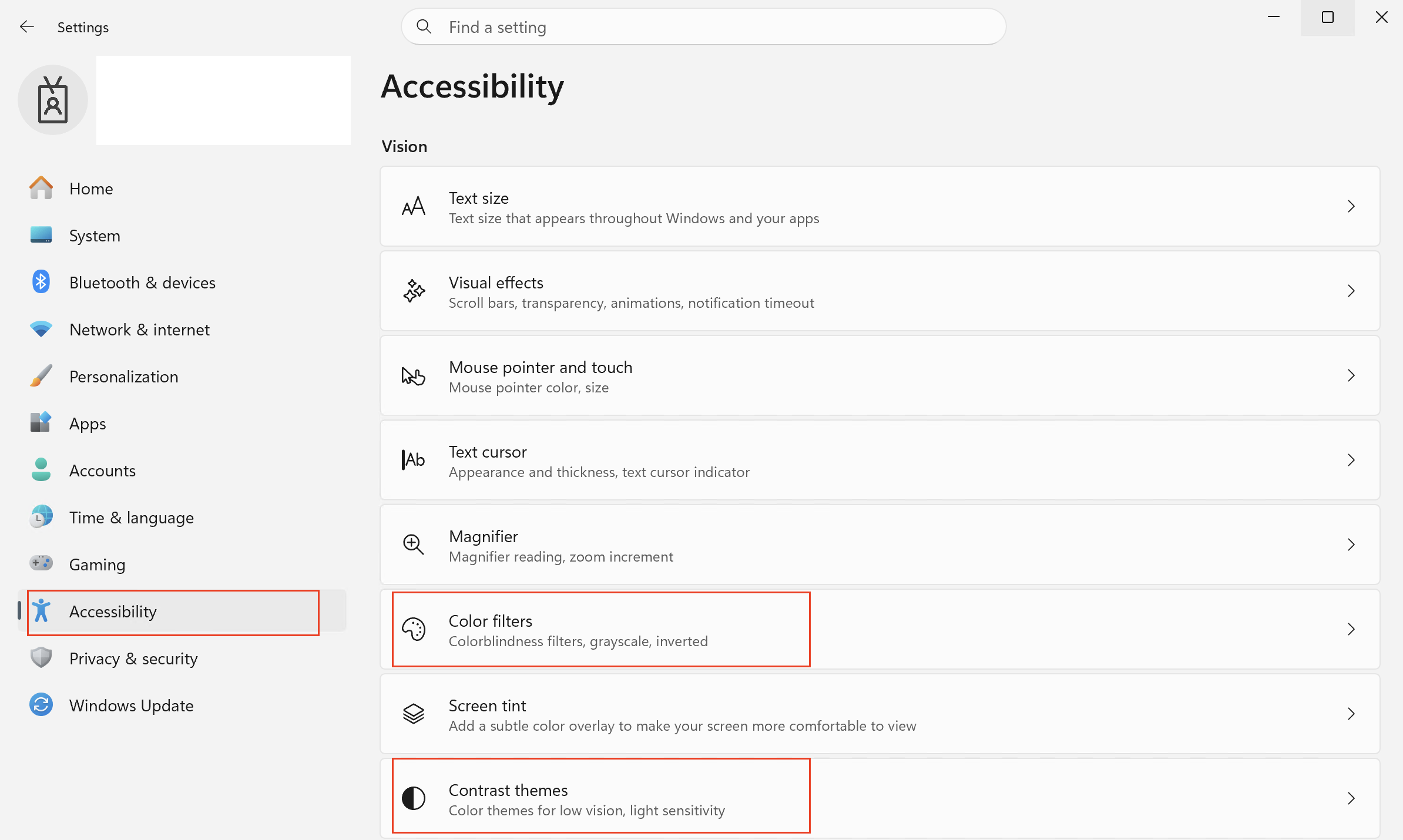
Task: Open the Time & language label
Action: pos(132,518)
